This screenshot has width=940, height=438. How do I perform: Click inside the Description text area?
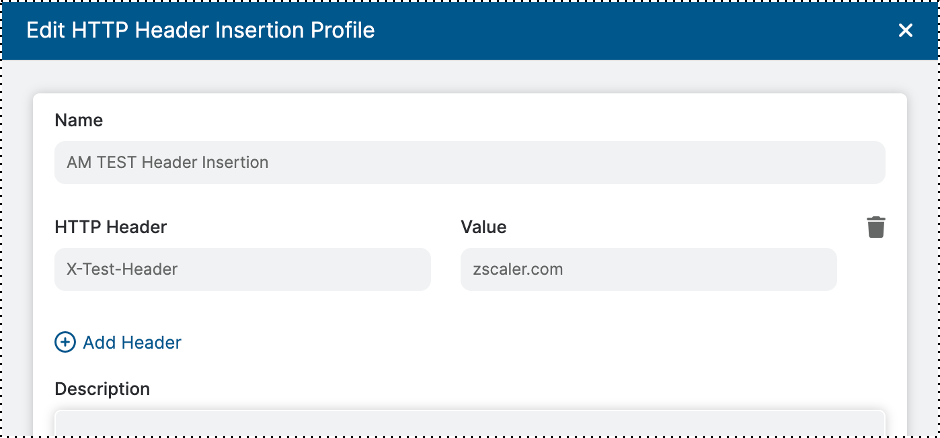point(470,423)
